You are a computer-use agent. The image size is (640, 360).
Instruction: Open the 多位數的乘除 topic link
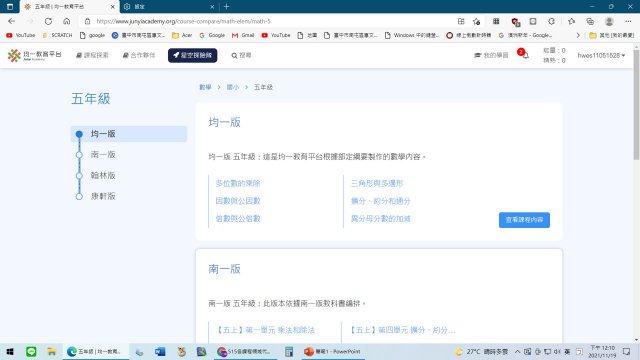point(238,183)
